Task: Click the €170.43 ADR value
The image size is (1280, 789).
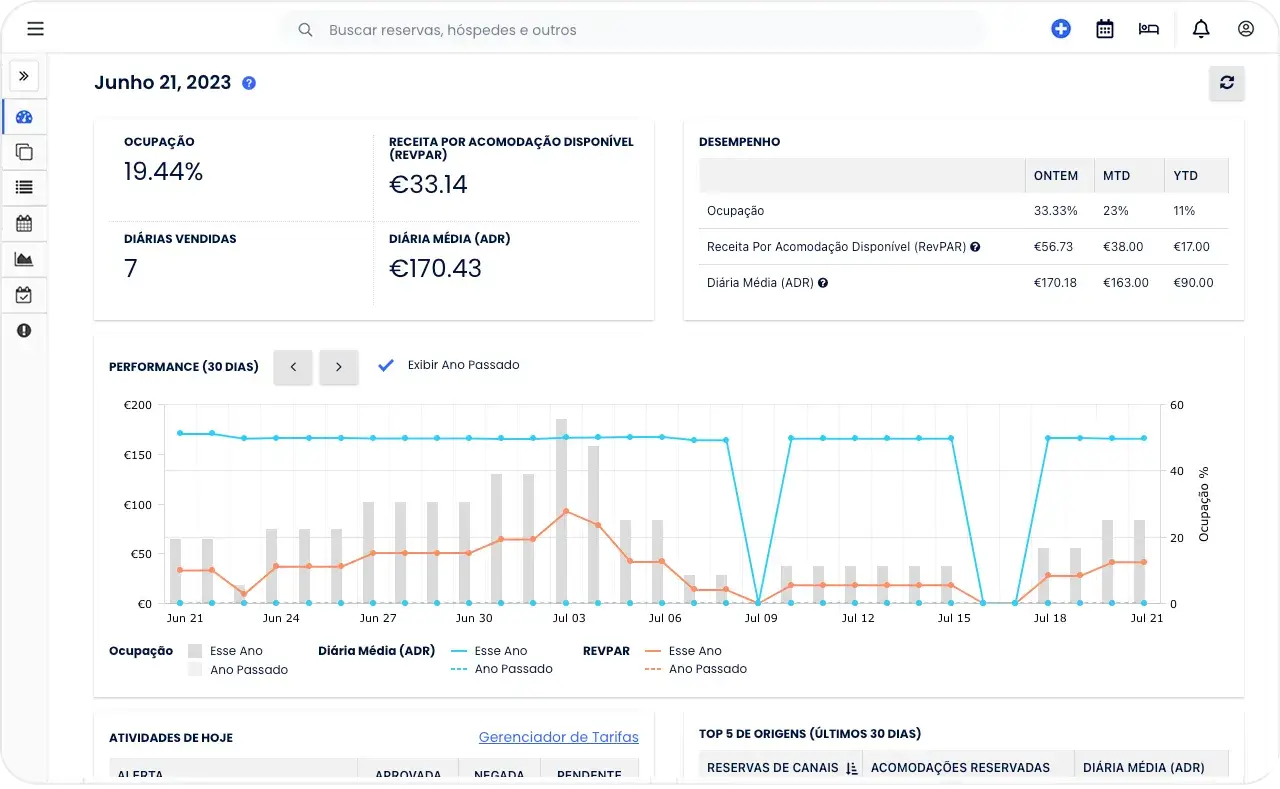Action: coord(435,268)
